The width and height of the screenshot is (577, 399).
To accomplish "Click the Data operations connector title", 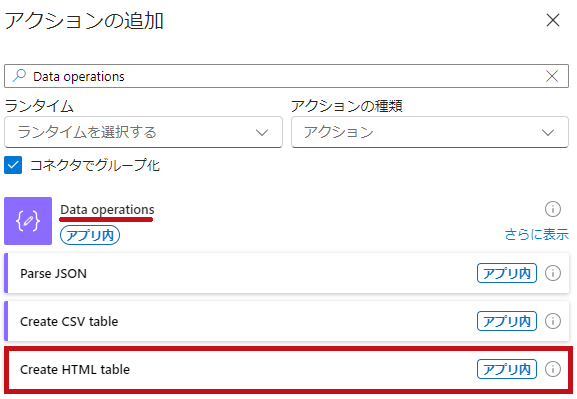I will click(107, 209).
